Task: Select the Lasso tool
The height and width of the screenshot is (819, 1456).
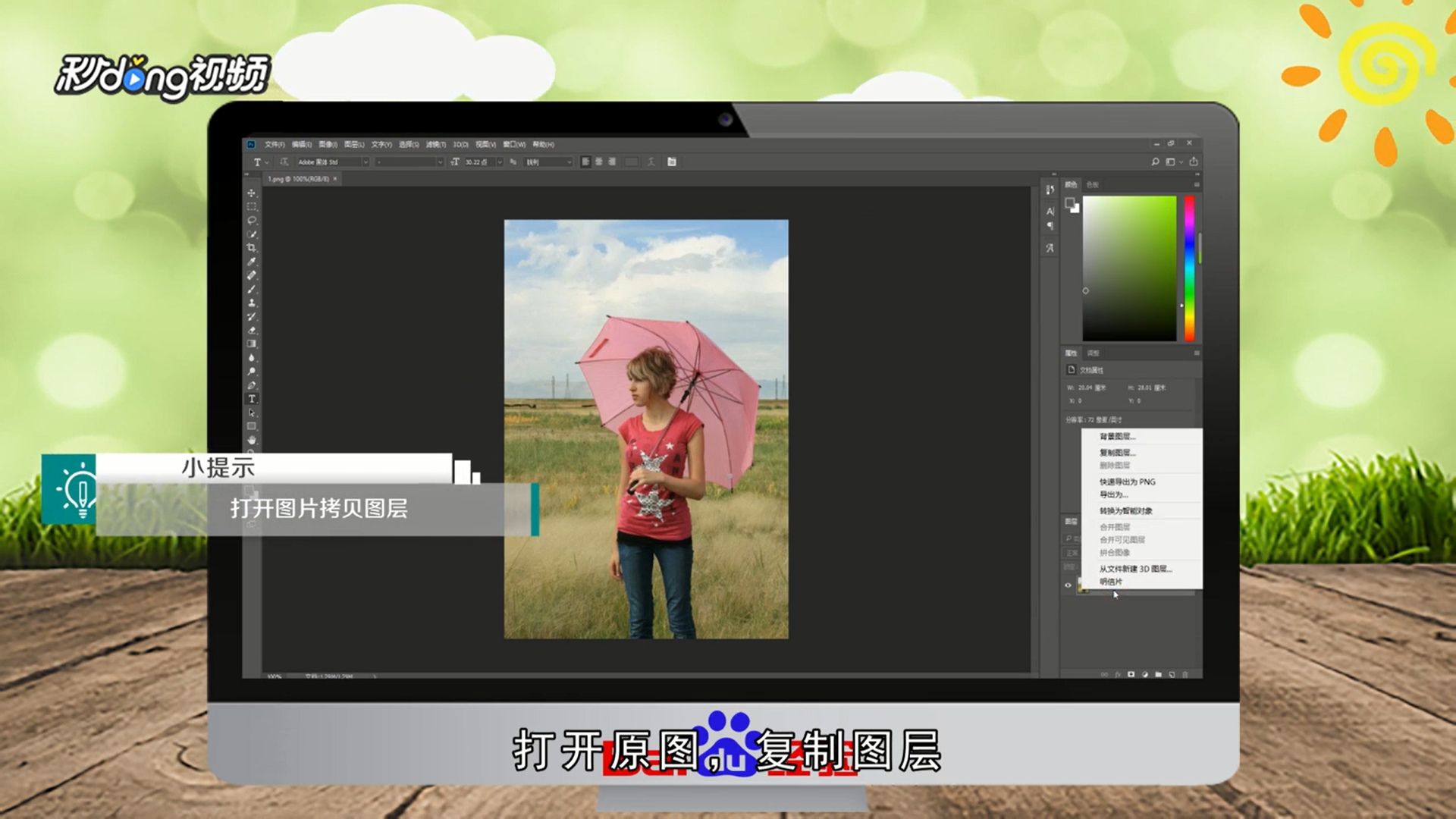Action: pyautogui.click(x=252, y=221)
